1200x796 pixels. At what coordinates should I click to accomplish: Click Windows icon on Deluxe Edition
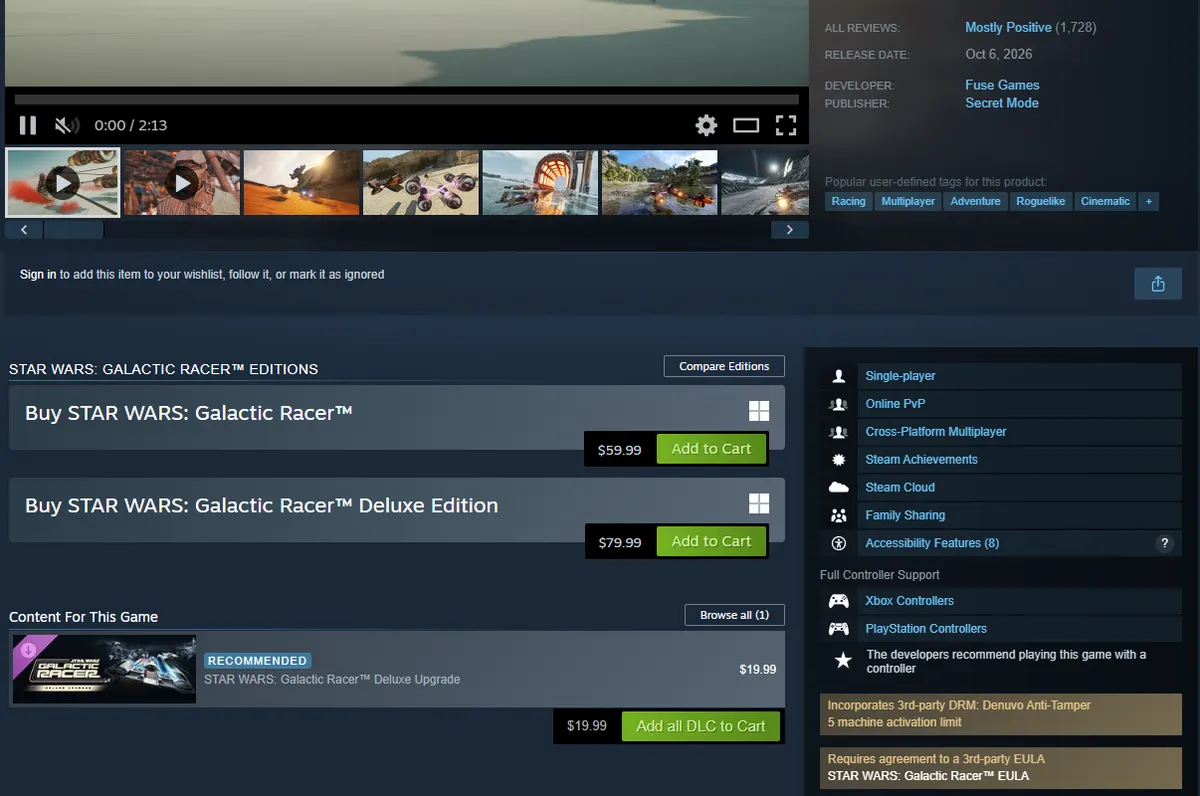[x=759, y=504]
